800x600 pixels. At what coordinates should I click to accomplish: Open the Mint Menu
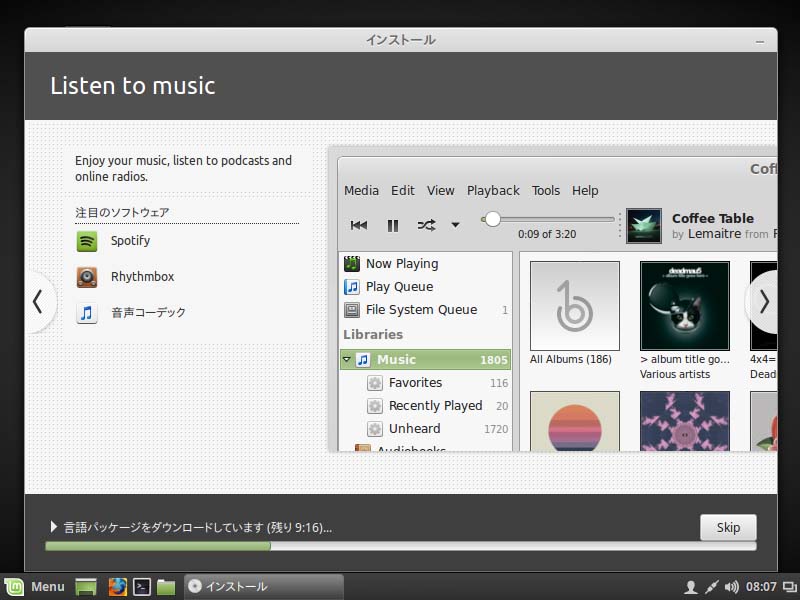click(x=37, y=587)
